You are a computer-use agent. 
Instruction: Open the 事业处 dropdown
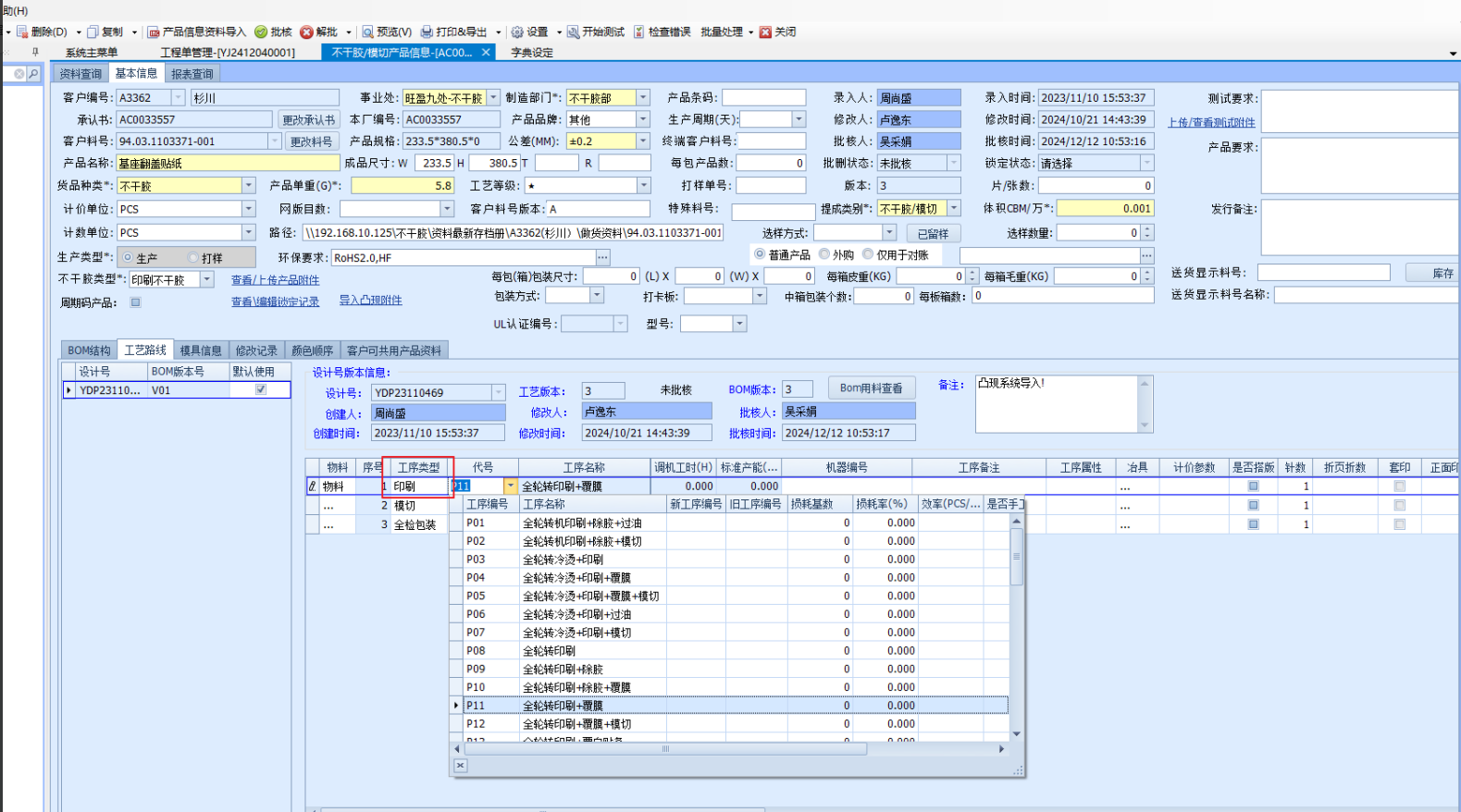[493, 97]
